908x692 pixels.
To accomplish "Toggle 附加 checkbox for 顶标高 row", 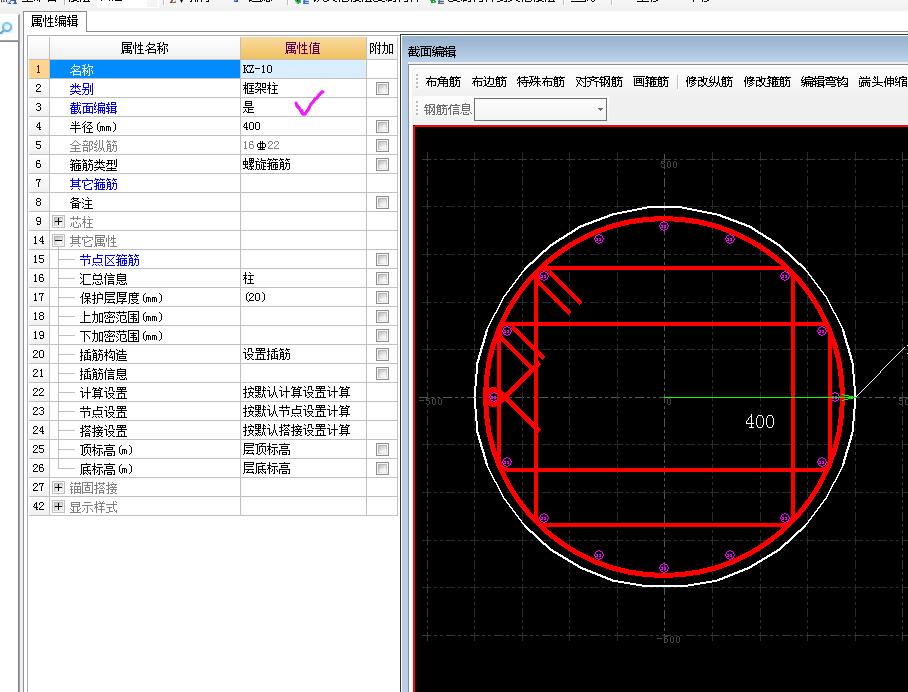I will tap(382, 449).
